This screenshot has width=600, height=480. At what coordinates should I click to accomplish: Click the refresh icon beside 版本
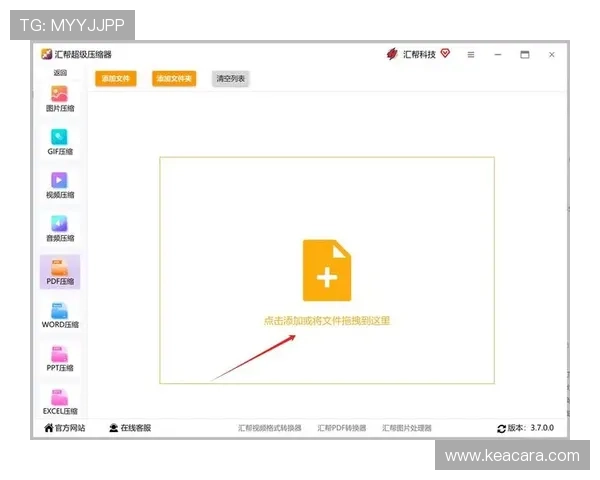coord(501,429)
